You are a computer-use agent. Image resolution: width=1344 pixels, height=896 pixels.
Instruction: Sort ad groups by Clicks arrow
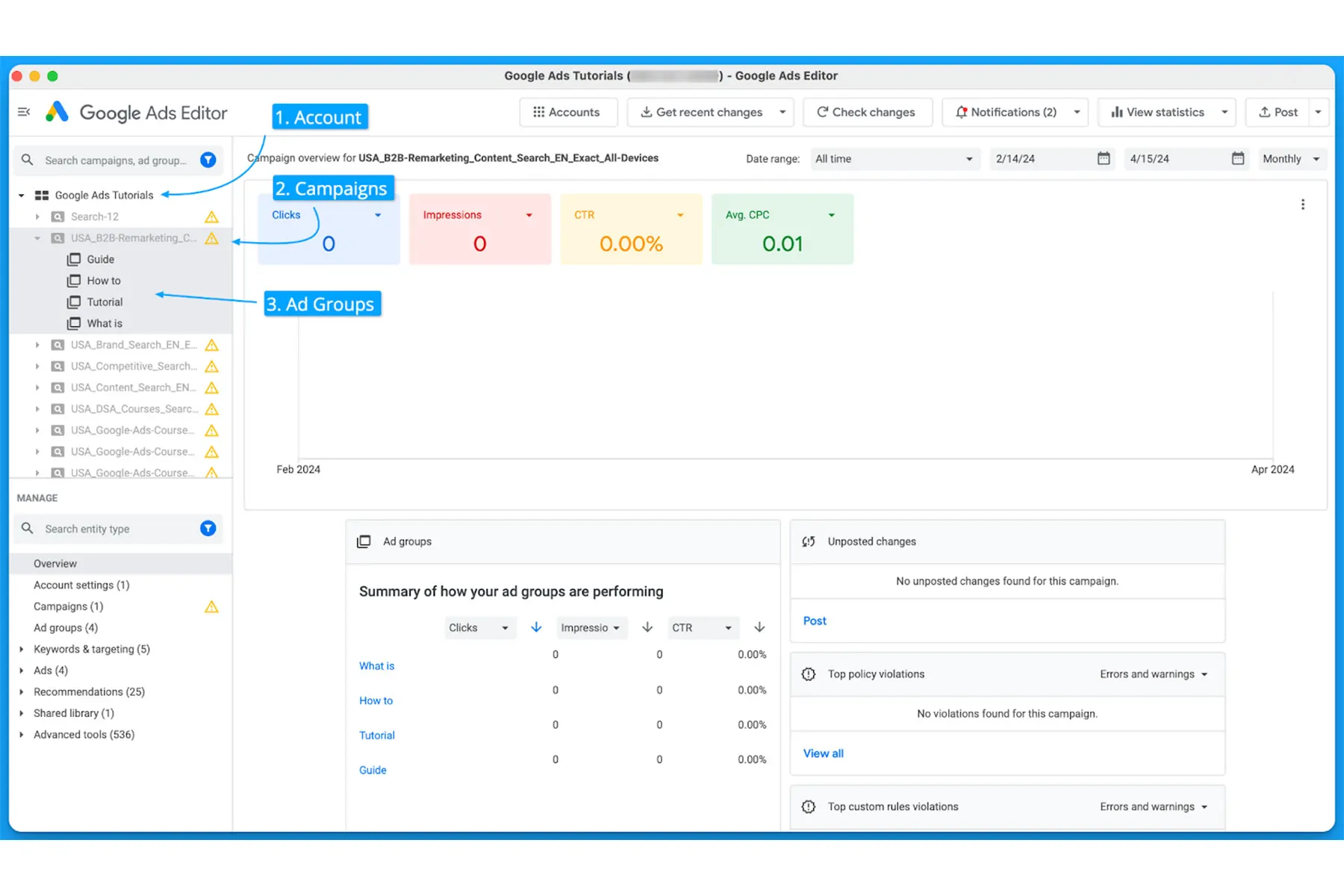[x=536, y=627]
